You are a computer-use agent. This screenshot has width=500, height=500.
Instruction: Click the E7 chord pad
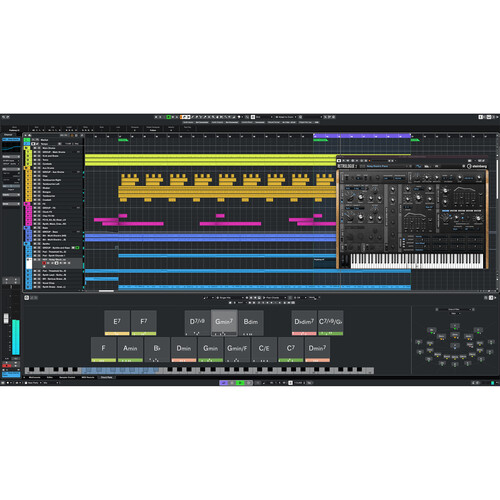point(117,322)
